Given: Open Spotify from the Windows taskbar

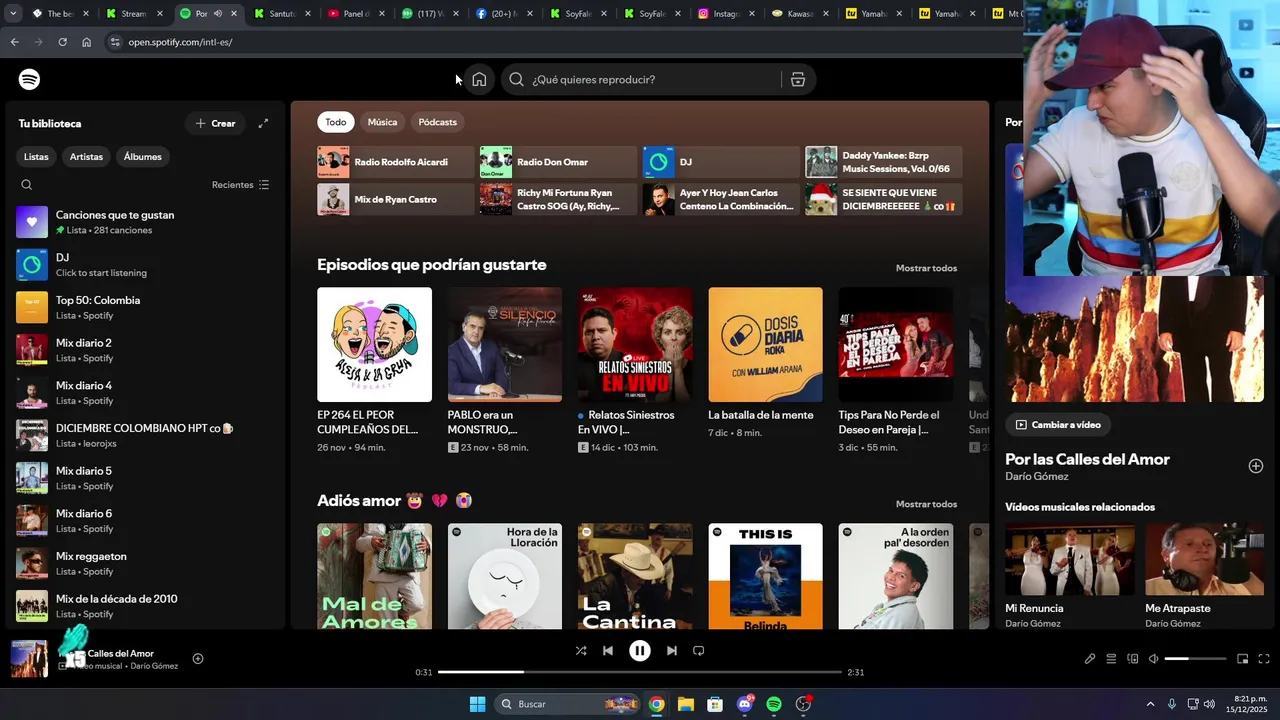Looking at the screenshot, I should 774,704.
